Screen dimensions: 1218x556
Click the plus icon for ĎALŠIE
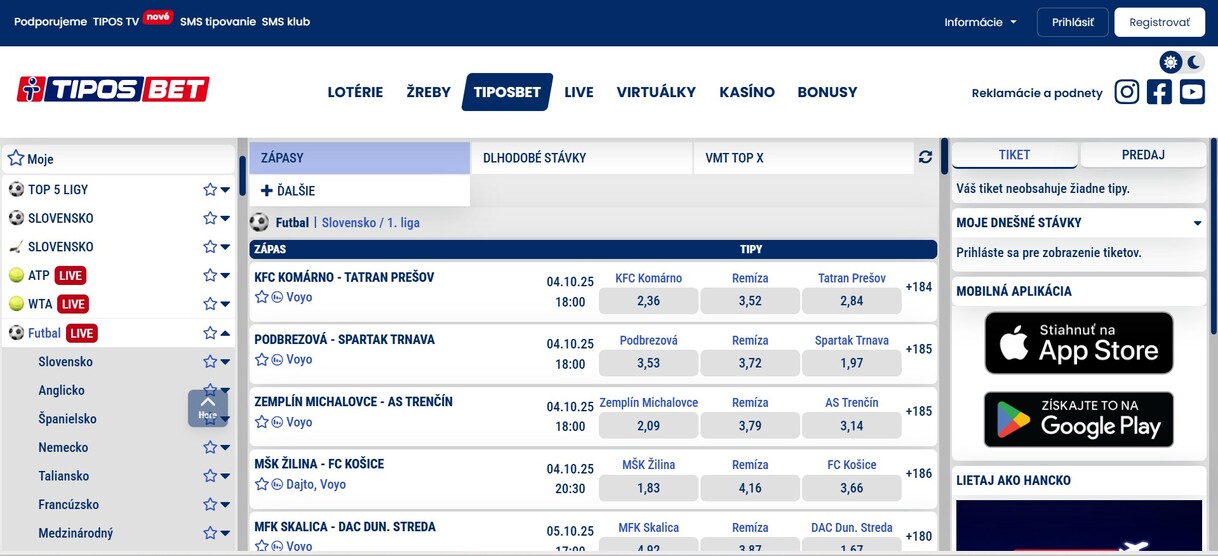pyautogui.click(x=266, y=190)
